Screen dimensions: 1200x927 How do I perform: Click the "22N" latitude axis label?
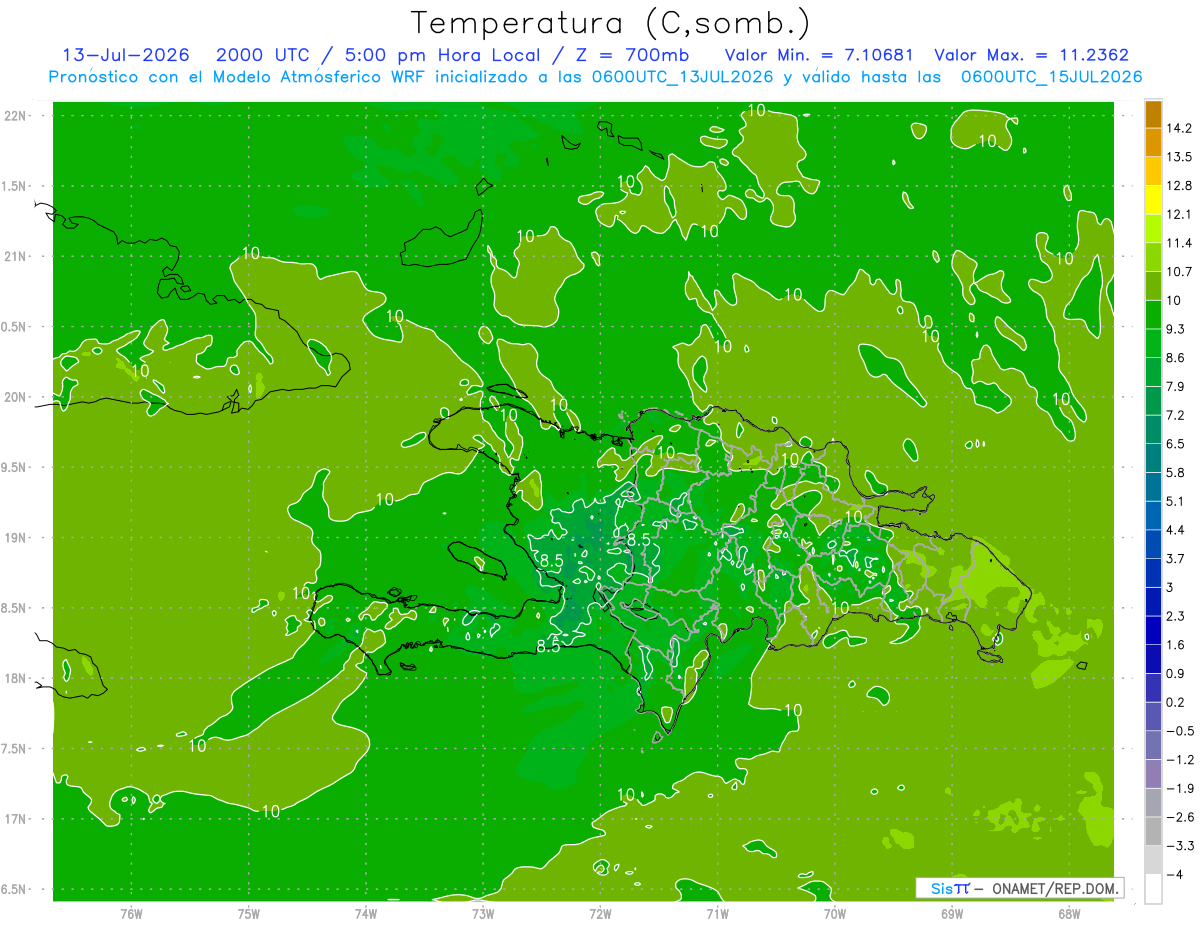pos(15,115)
